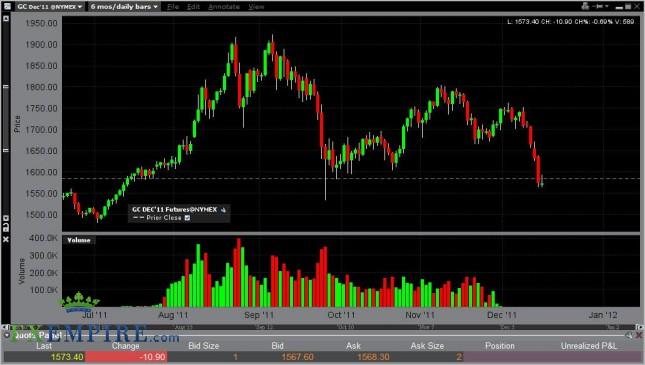Open the File menu
This screenshot has width=645, height=365.
coord(173,7)
